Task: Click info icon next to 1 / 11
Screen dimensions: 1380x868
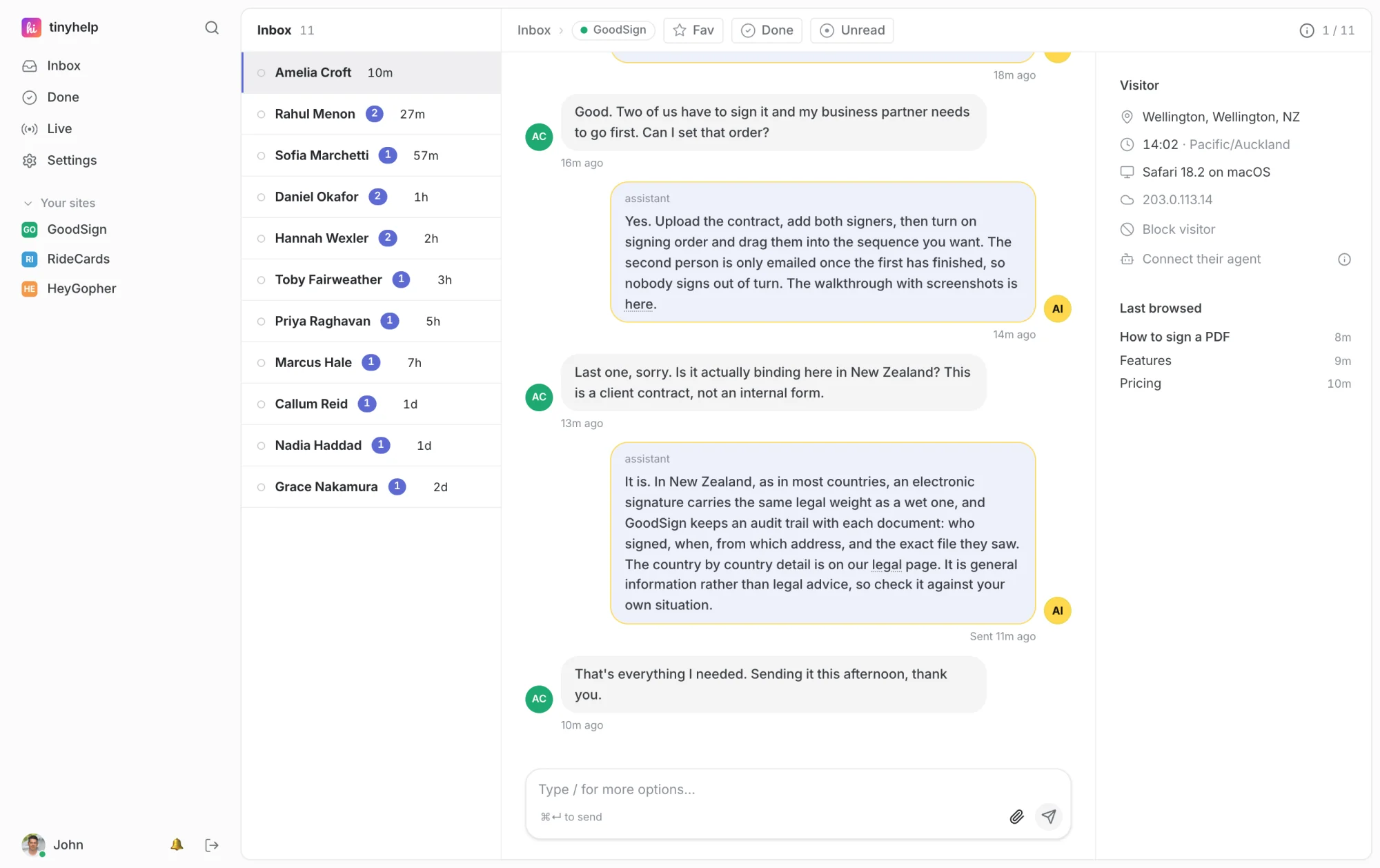Action: [1307, 30]
